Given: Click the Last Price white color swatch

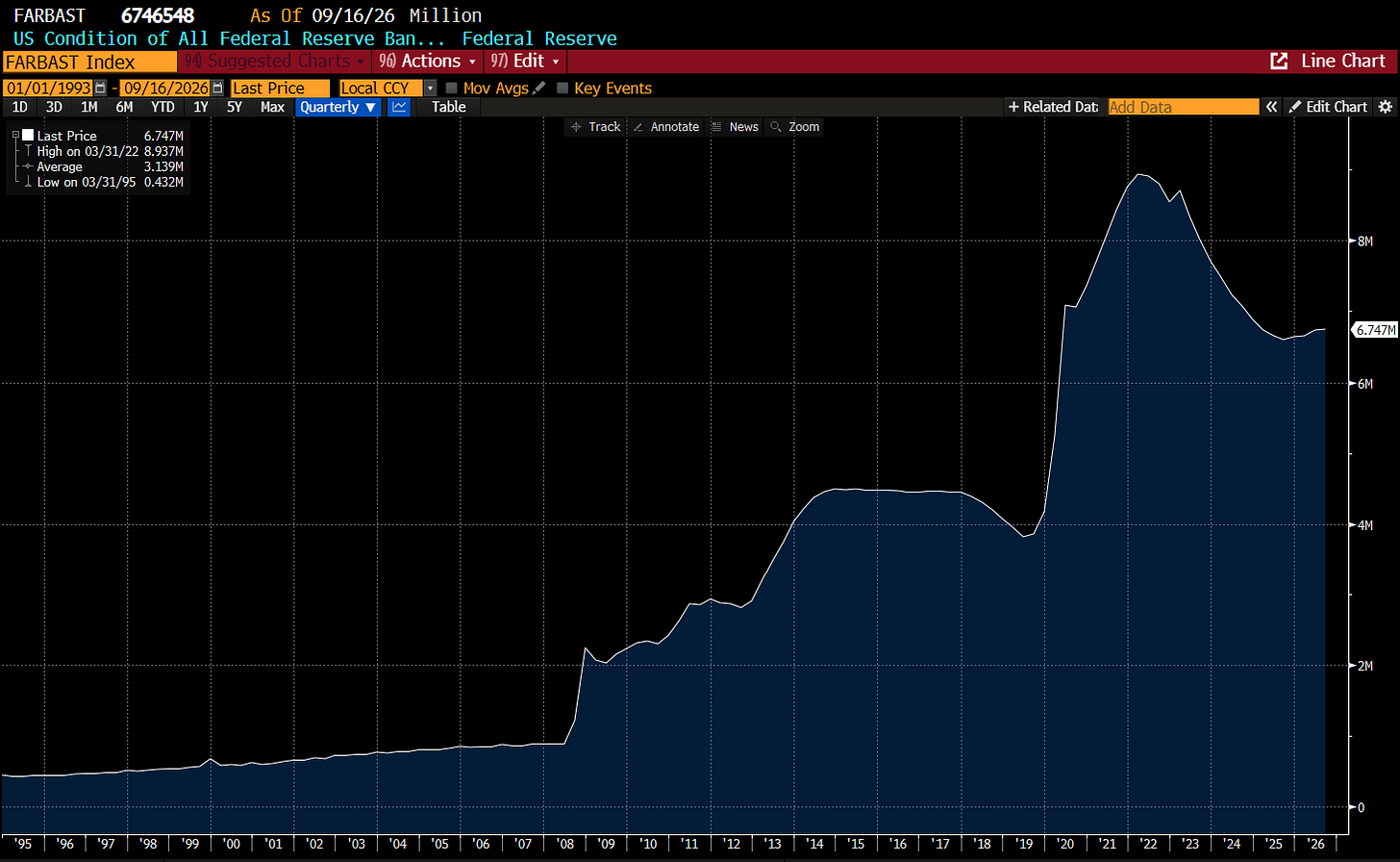Looking at the screenshot, I should click(x=28, y=136).
